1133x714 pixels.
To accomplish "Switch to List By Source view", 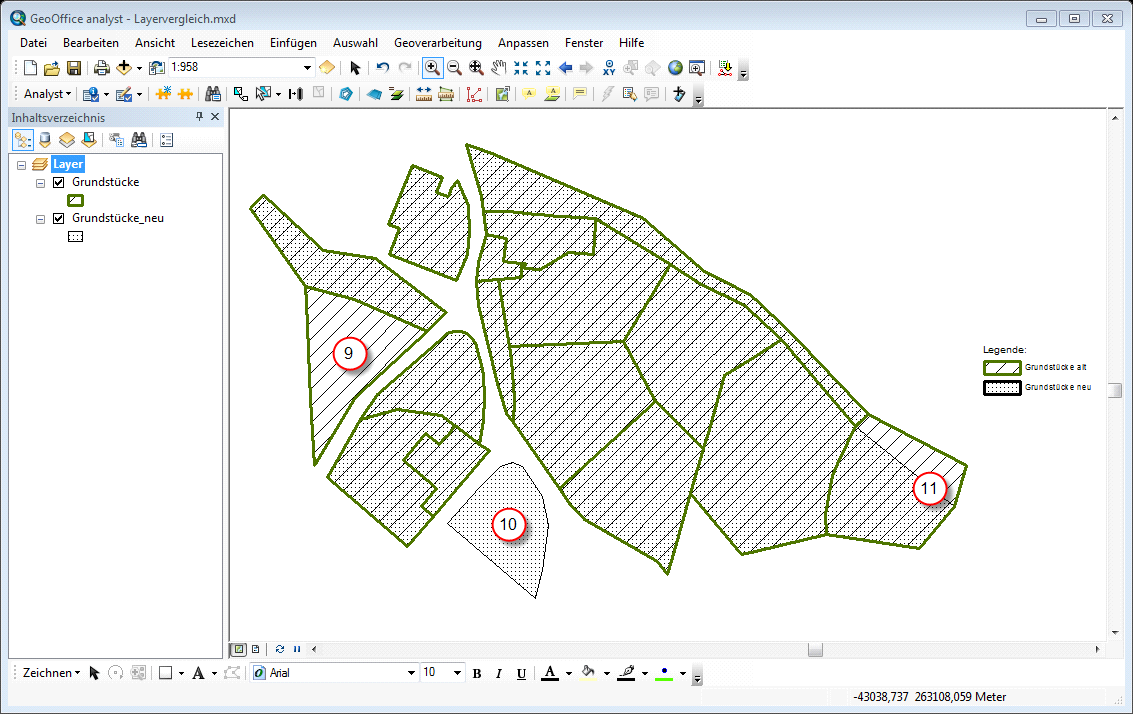I will (45, 140).
